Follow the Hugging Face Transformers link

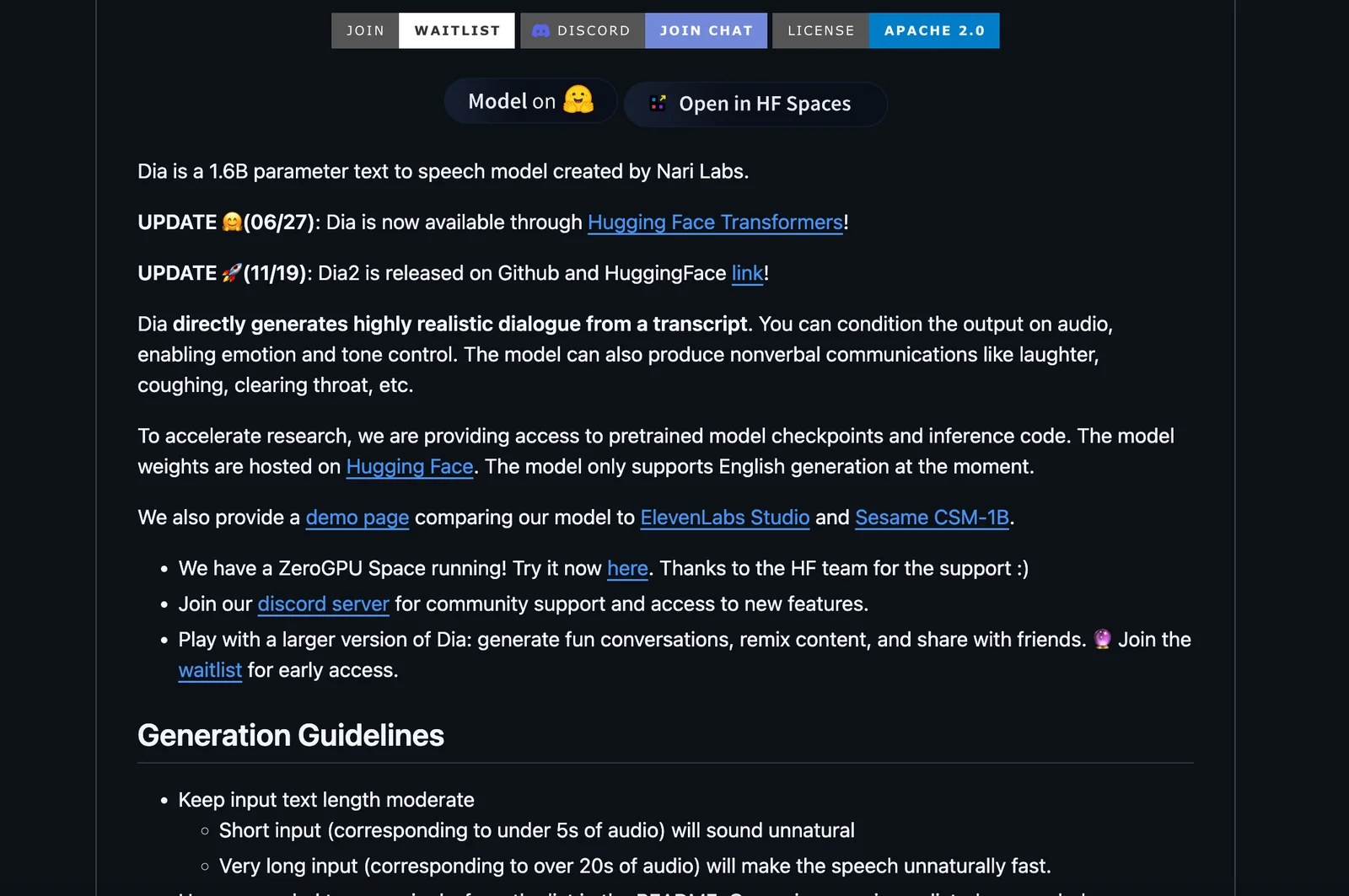click(x=714, y=223)
